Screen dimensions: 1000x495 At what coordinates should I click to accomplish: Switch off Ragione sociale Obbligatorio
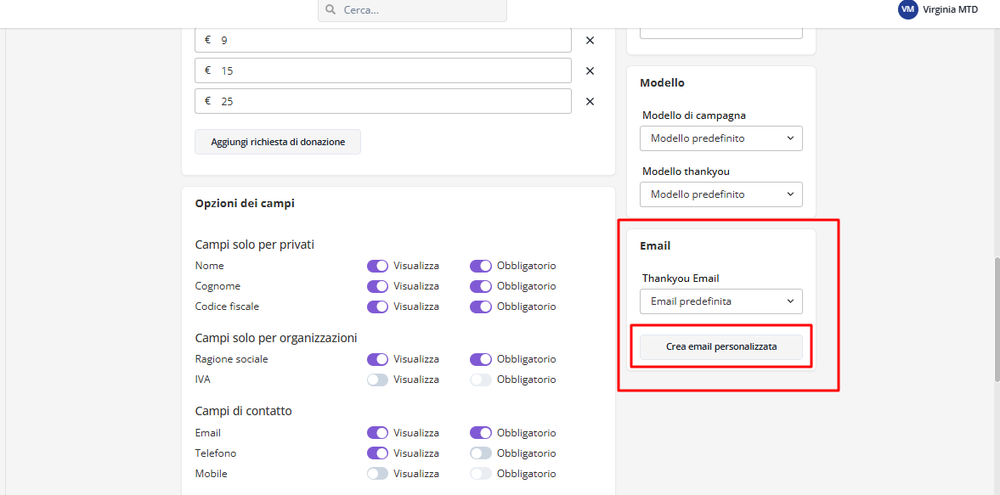tap(481, 359)
